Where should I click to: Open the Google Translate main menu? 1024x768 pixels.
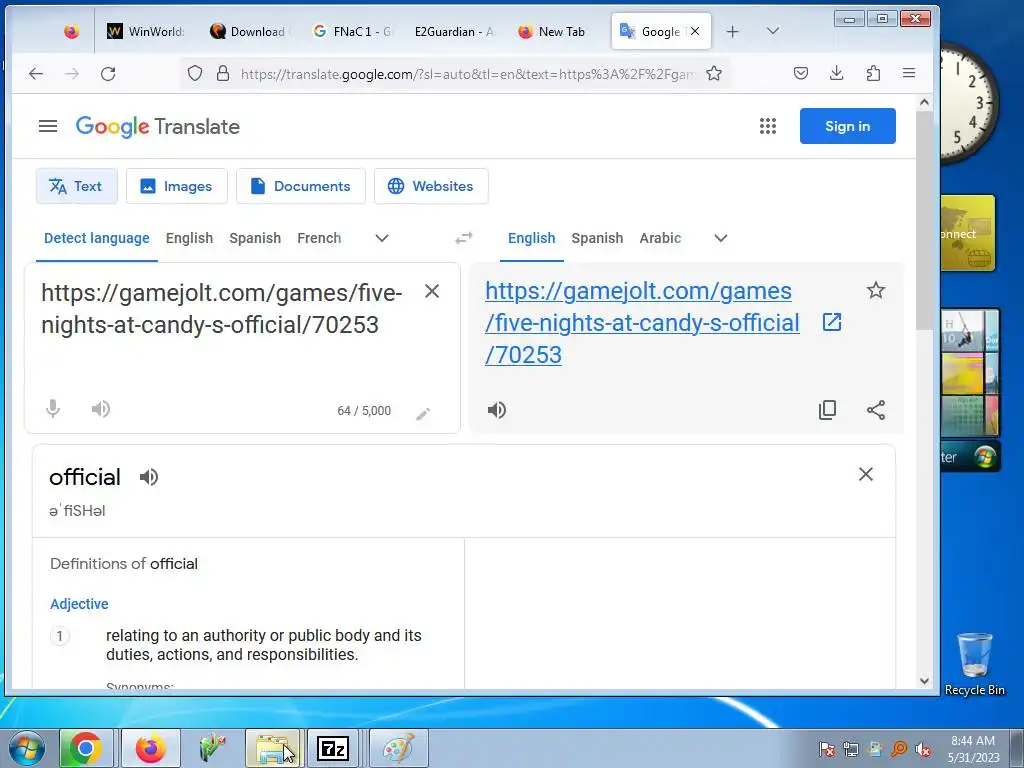(x=48, y=126)
